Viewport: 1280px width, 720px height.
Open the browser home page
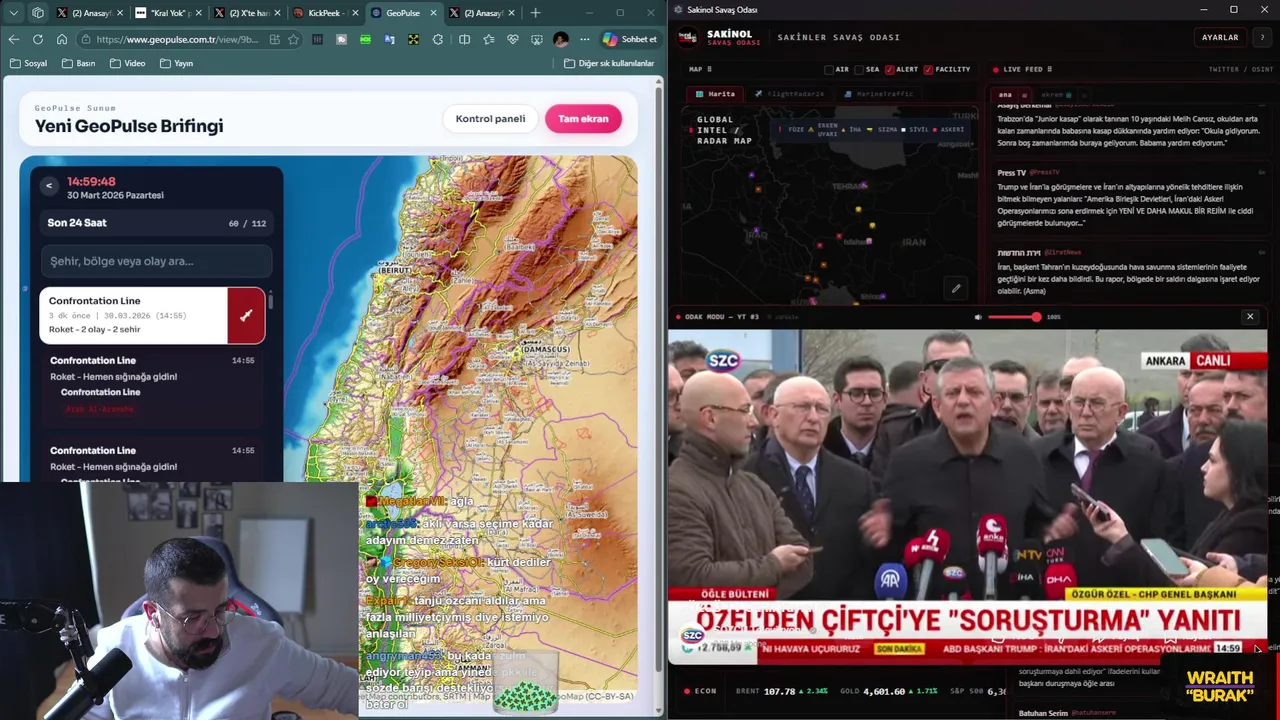[61, 39]
